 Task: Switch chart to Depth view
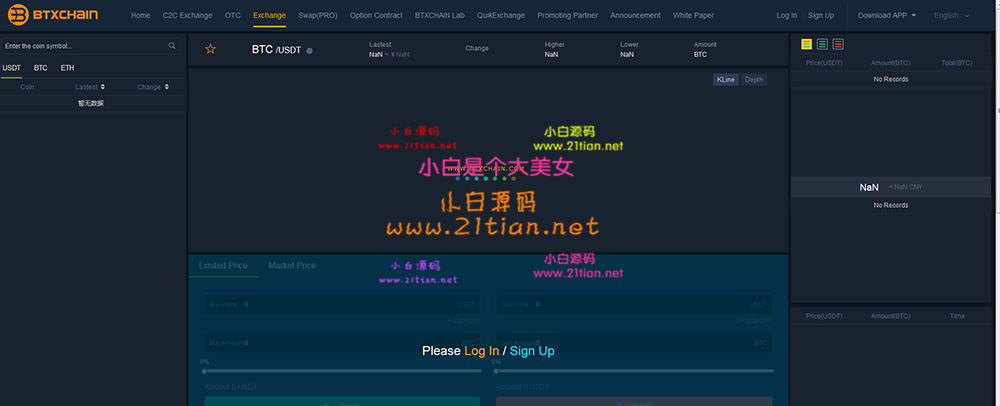(x=754, y=79)
